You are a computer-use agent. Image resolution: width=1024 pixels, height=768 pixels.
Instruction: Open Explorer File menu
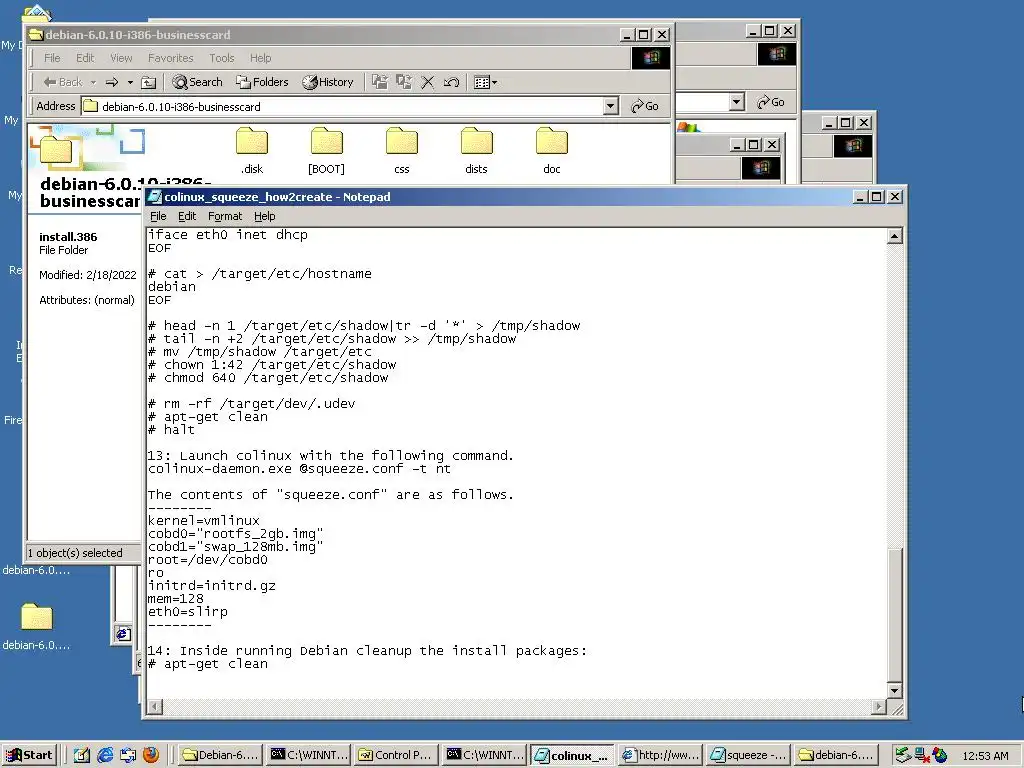(52, 58)
